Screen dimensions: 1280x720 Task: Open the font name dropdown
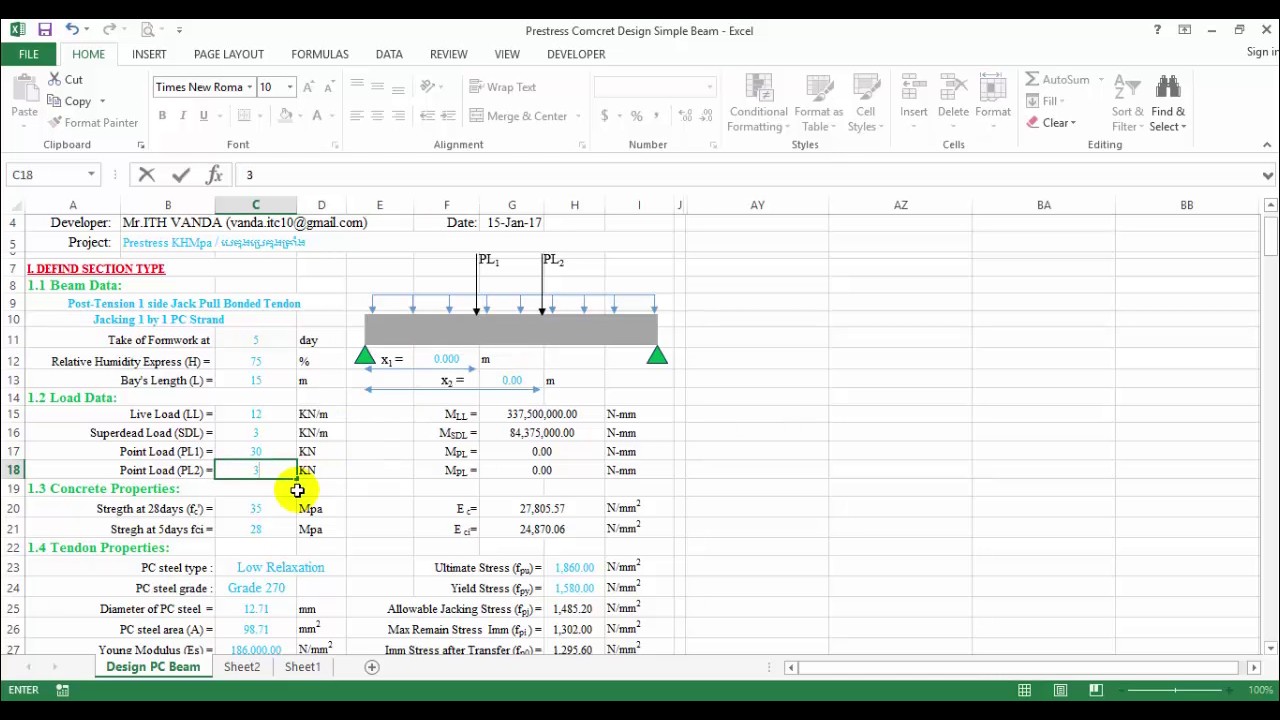click(249, 87)
